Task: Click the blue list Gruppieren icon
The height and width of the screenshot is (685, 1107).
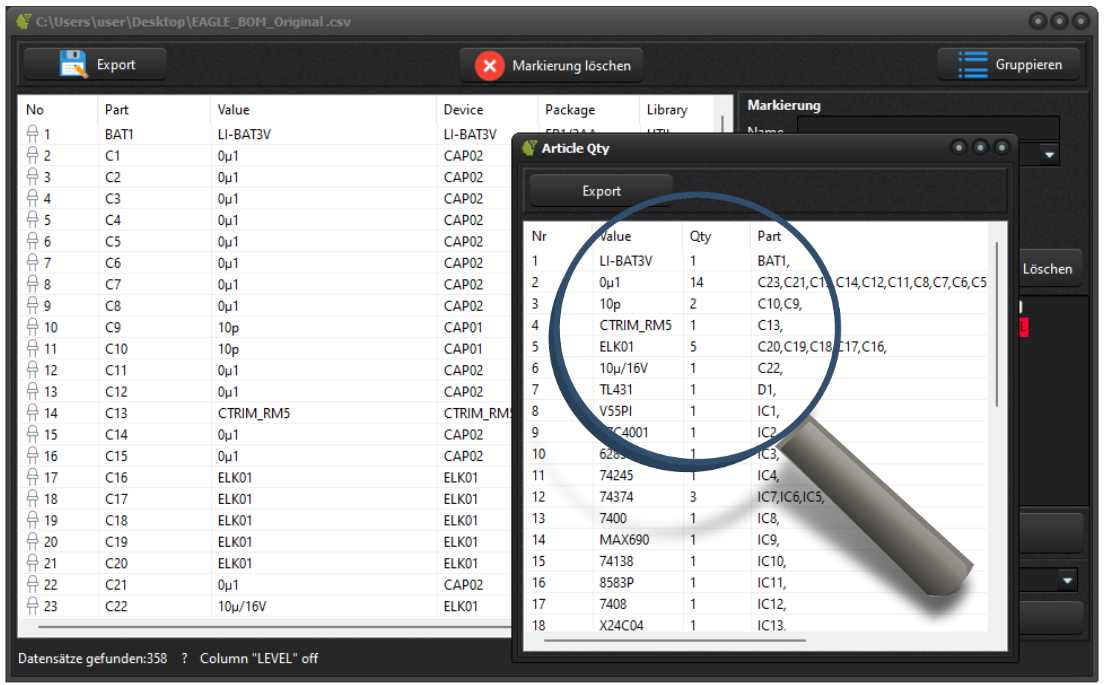Action: [972, 65]
